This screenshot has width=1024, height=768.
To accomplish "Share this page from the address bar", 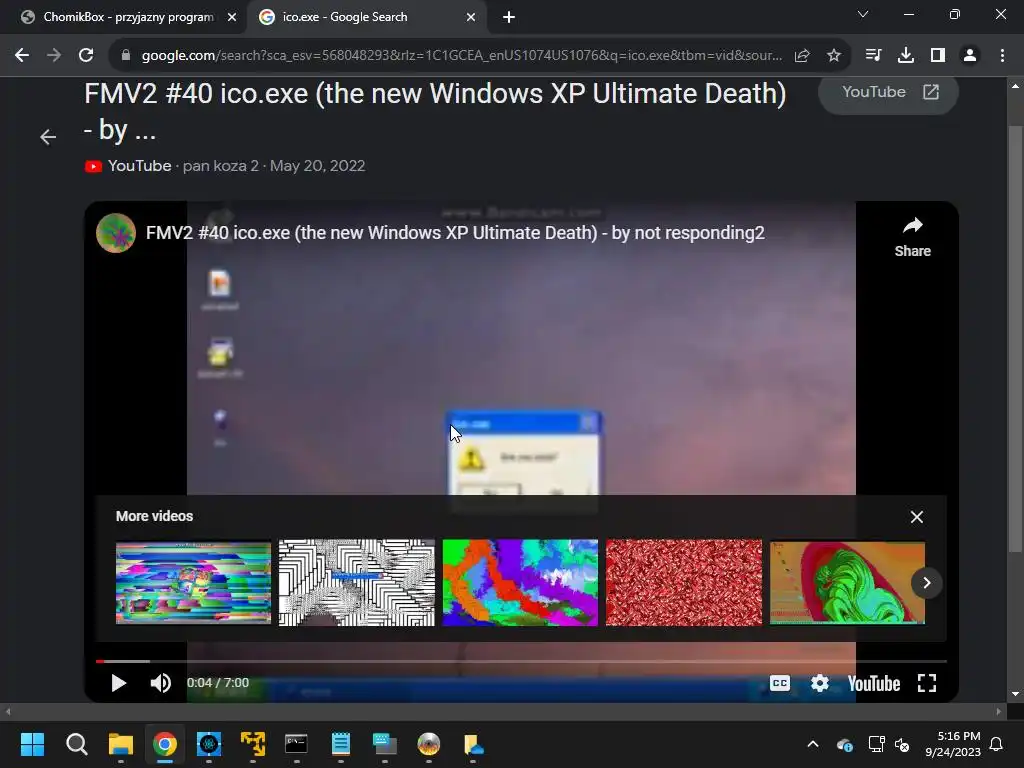I will [x=802, y=56].
